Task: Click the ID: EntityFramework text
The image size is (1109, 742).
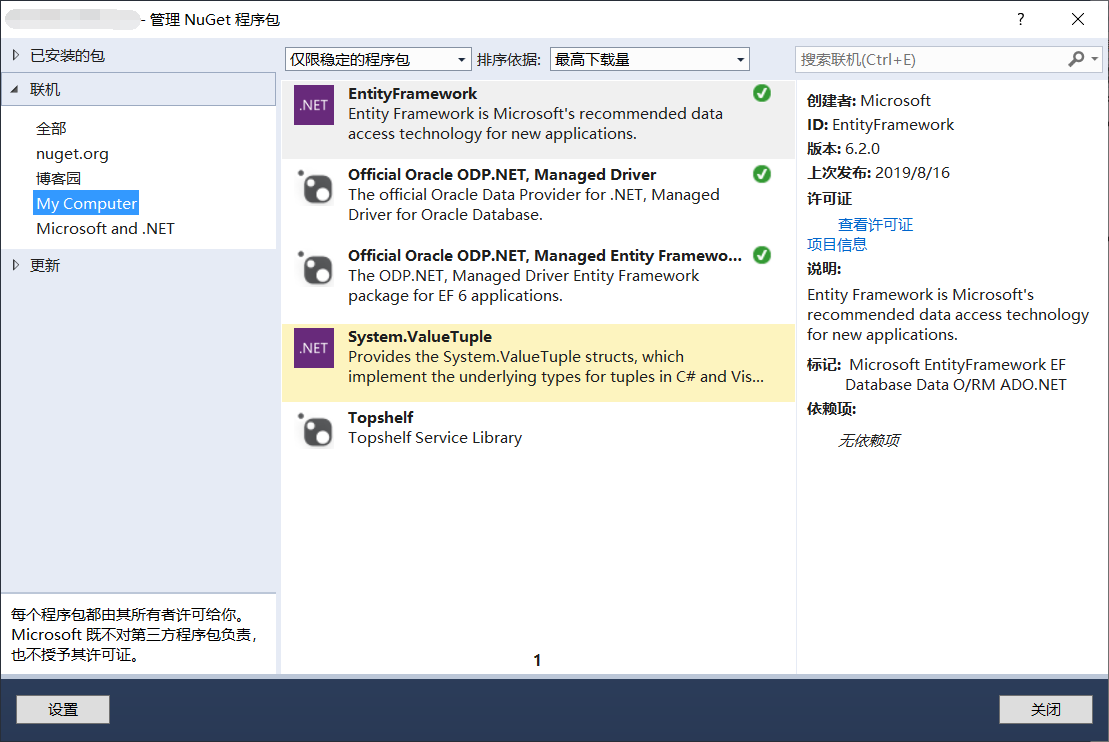Action: pos(881,124)
